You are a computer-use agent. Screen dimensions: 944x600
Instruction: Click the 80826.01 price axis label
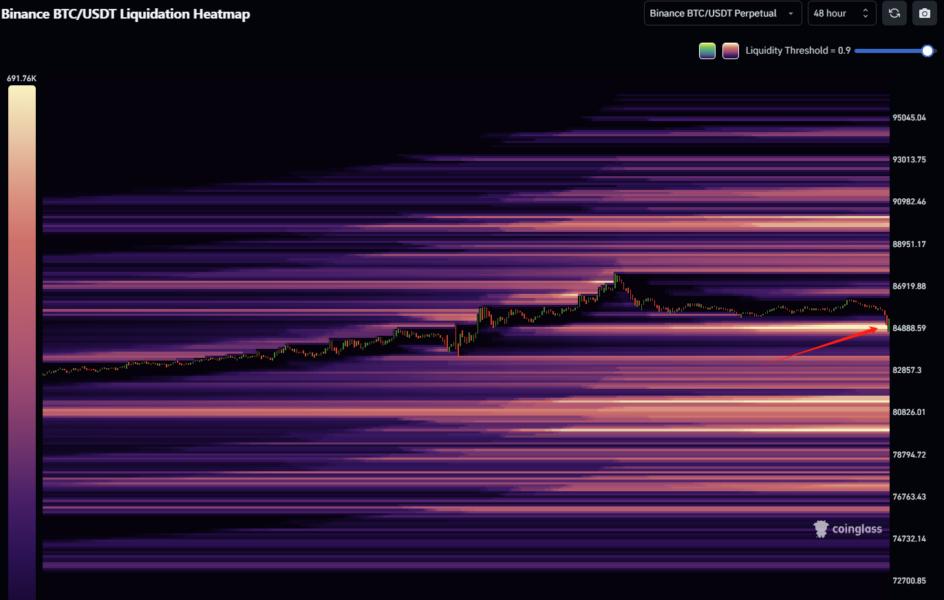[909, 412]
